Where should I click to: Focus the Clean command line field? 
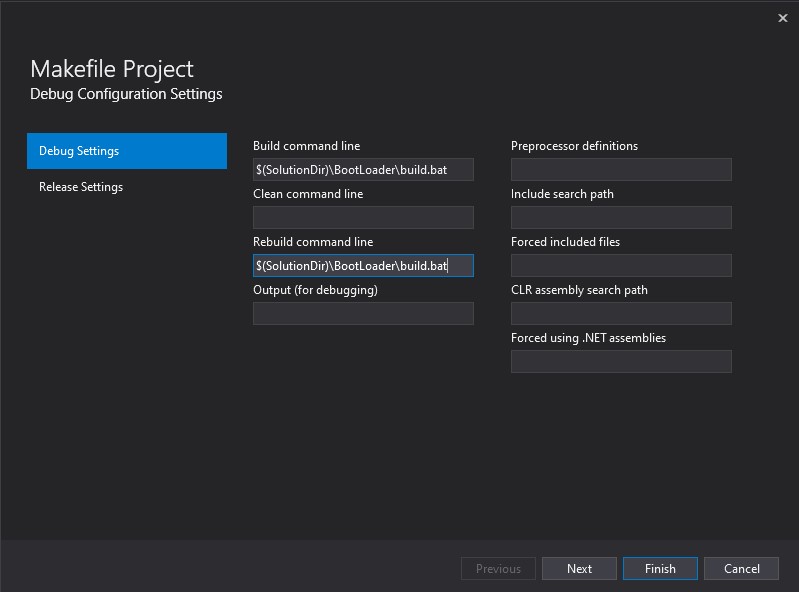tap(363, 218)
